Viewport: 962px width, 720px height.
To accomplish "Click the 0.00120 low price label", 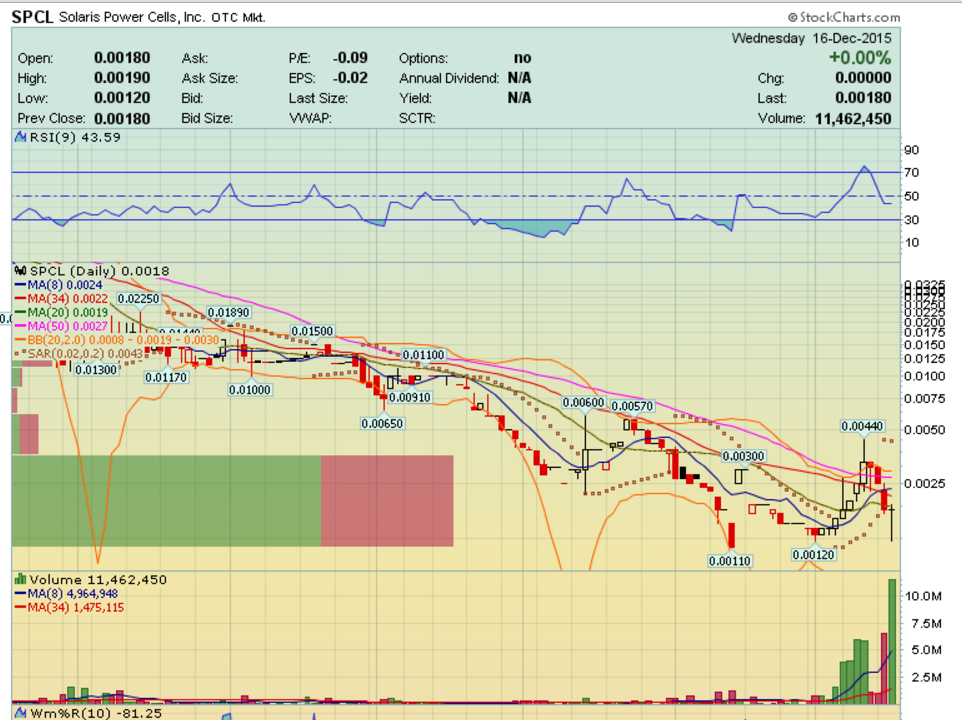I will [814, 554].
